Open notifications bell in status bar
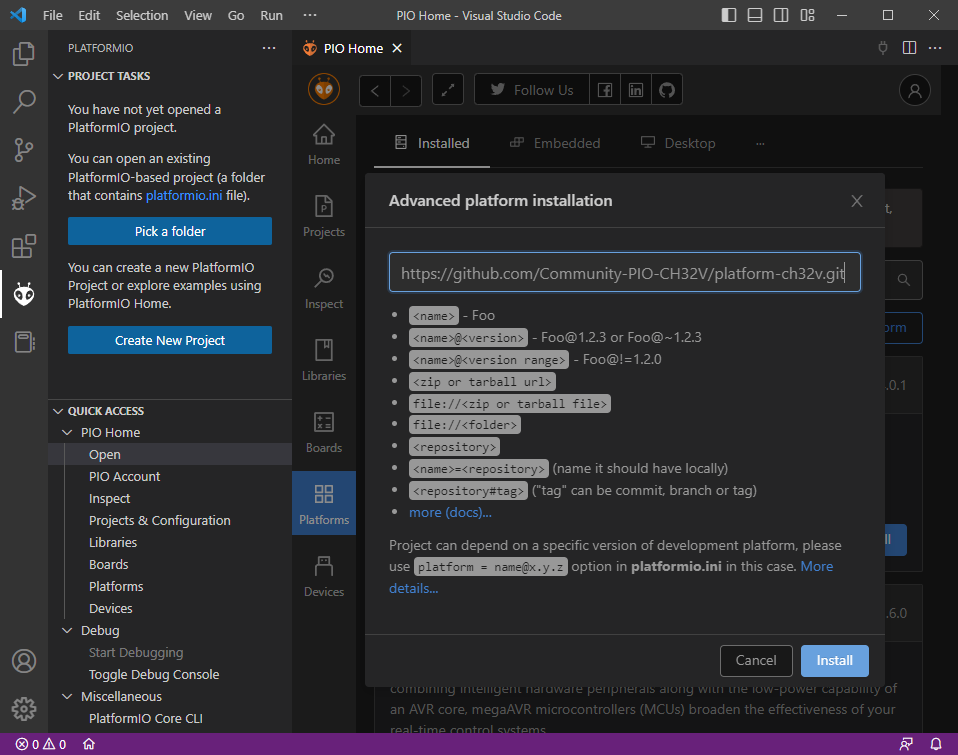Viewport: 958px width, 755px height. tap(935, 744)
